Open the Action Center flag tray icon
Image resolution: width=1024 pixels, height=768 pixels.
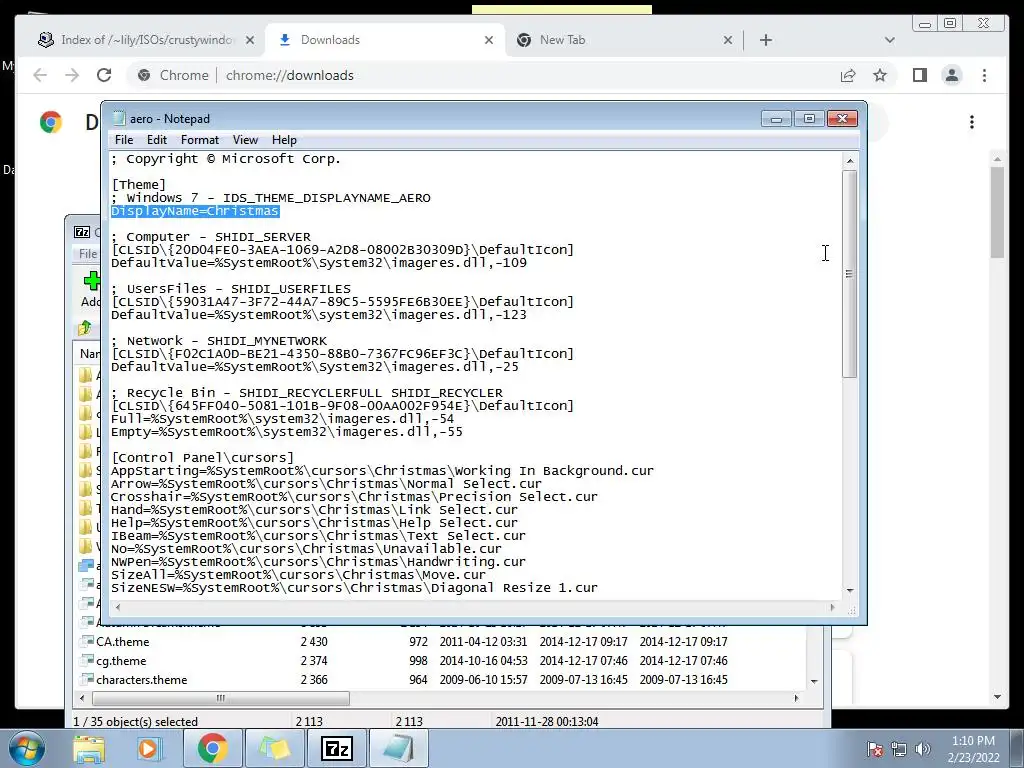click(874, 749)
